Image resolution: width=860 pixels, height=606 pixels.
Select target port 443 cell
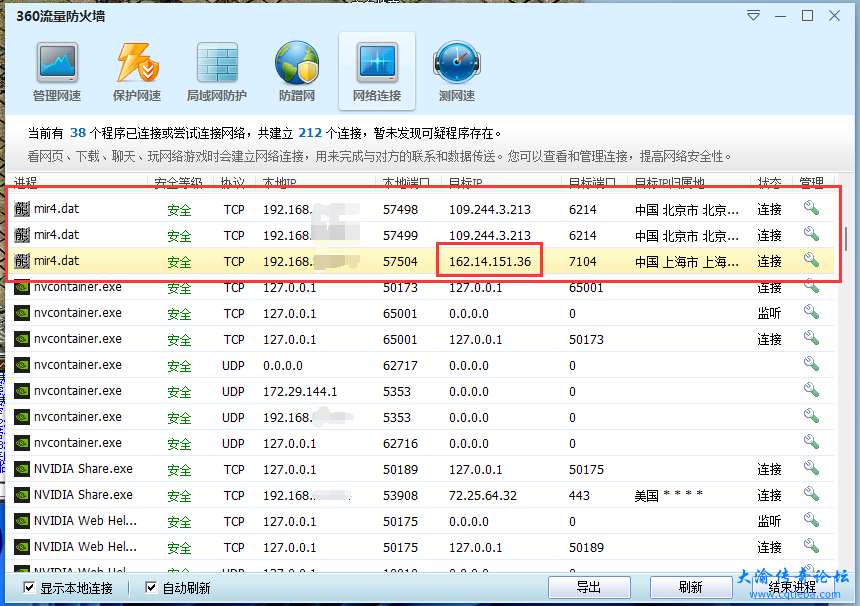pyautogui.click(x=579, y=496)
